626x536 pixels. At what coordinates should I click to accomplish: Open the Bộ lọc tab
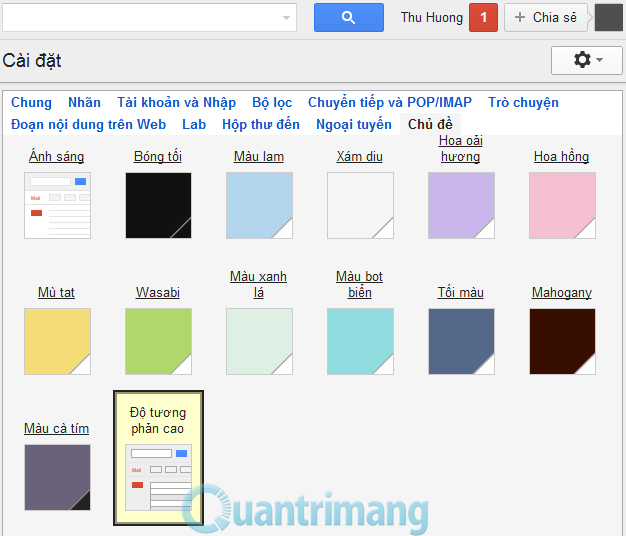pos(272,102)
